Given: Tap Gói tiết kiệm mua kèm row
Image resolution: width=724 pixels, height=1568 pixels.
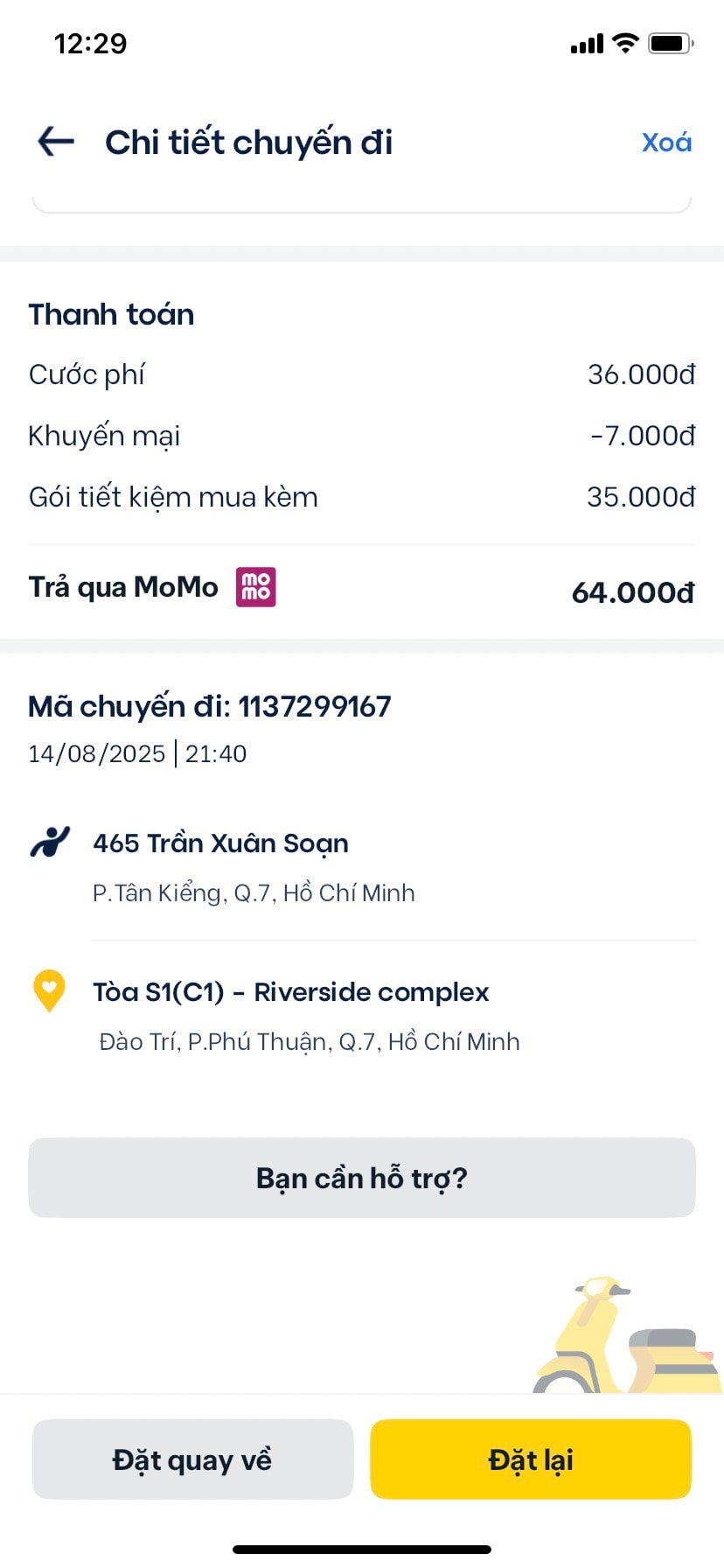Looking at the screenshot, I should pos(362,497).
